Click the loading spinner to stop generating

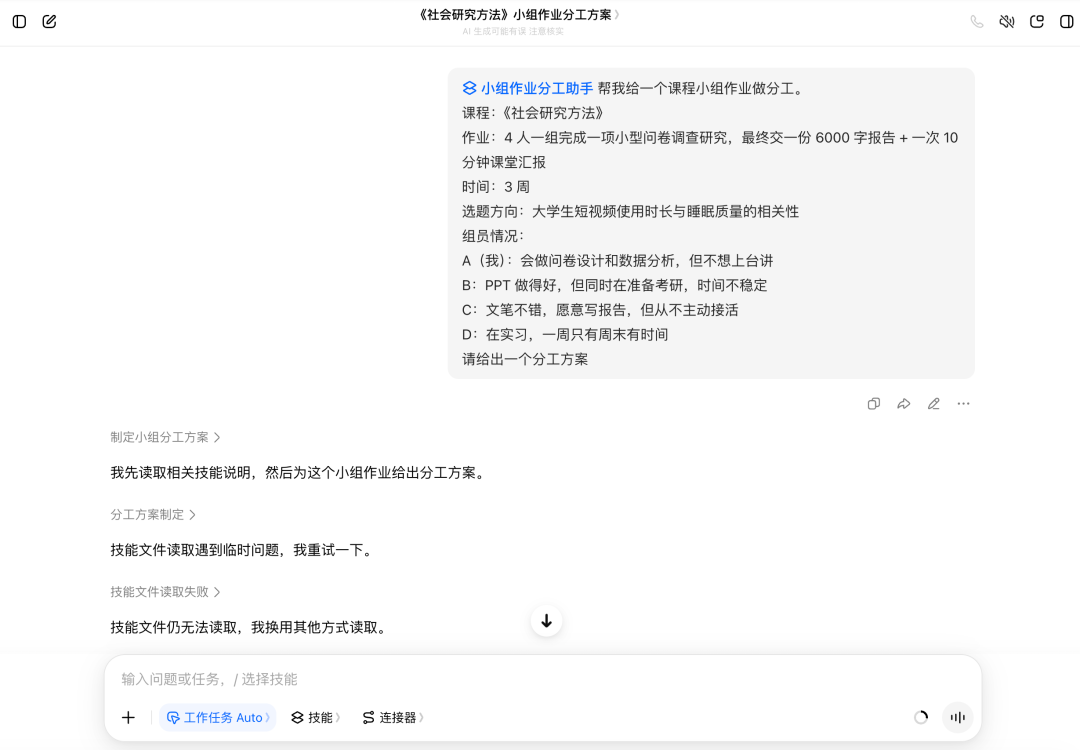(920, 718)
